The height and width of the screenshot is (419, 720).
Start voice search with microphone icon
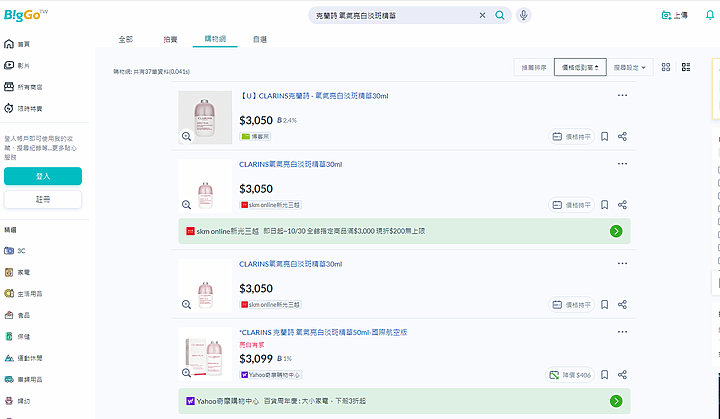point(523,15)
